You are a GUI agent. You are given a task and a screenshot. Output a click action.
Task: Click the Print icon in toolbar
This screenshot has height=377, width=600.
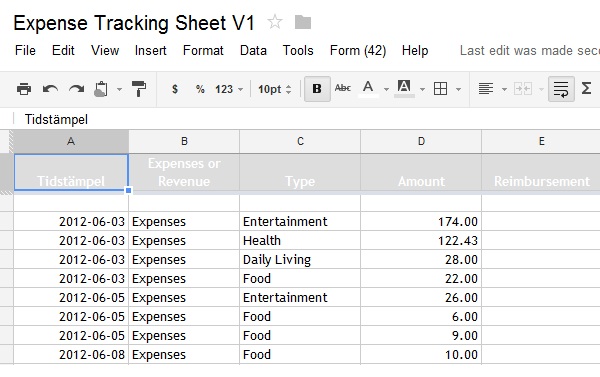(x=24, y=89)
